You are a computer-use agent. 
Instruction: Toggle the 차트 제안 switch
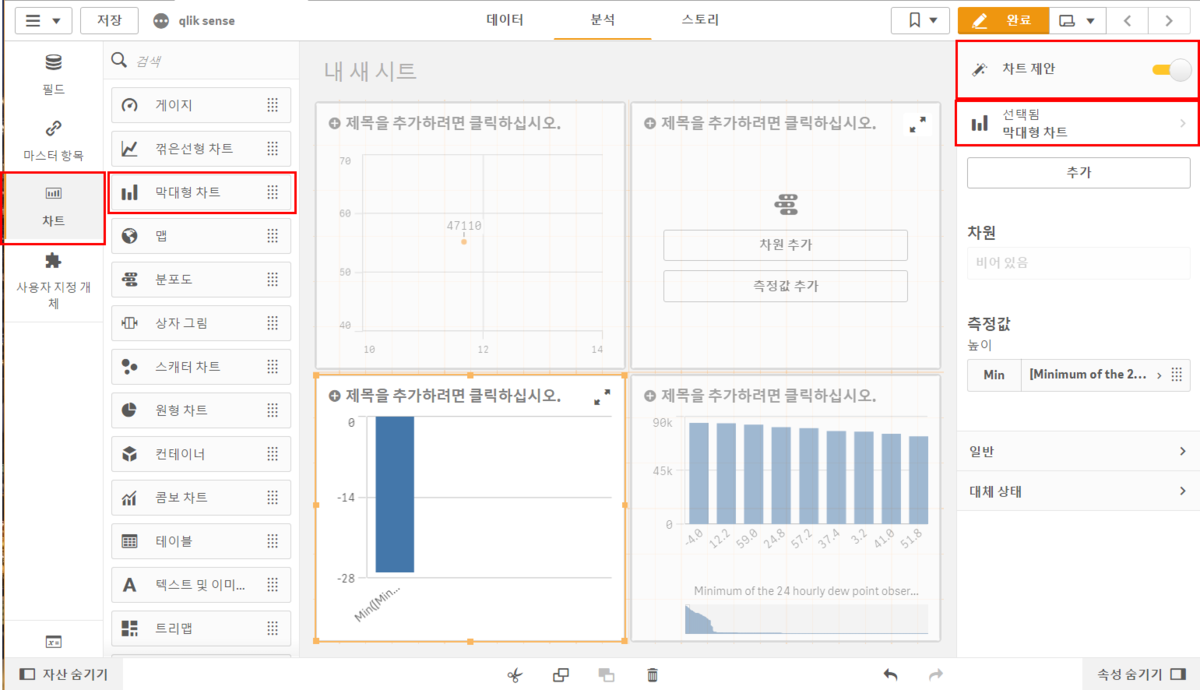1171,70
